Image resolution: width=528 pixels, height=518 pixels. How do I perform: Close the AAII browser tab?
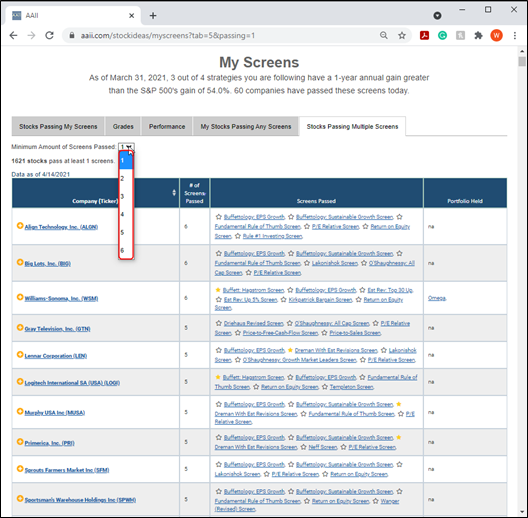point(132,15)
